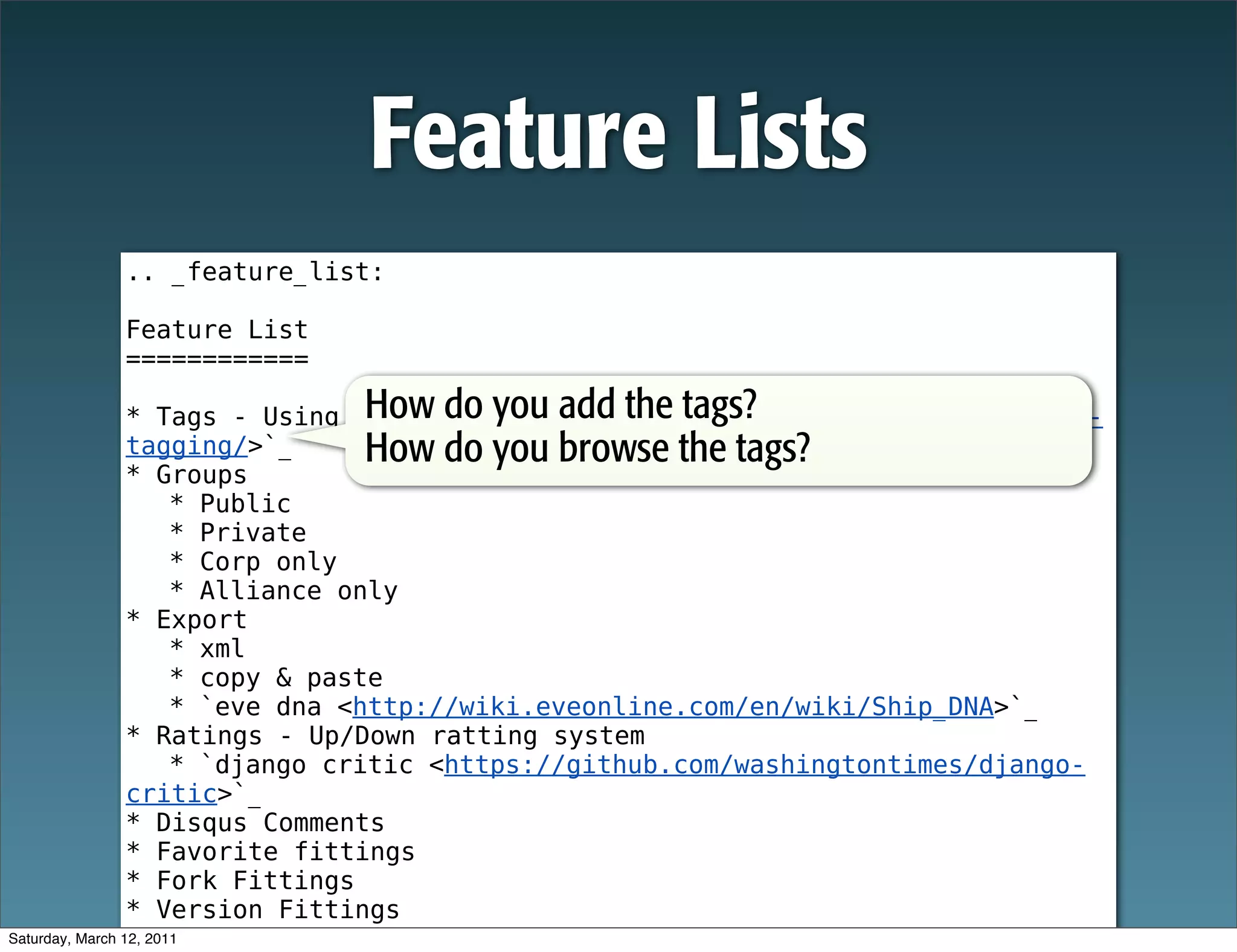Click the '* Corp only' sub-item
1237x952 pixels.
[x=254, y=562]
